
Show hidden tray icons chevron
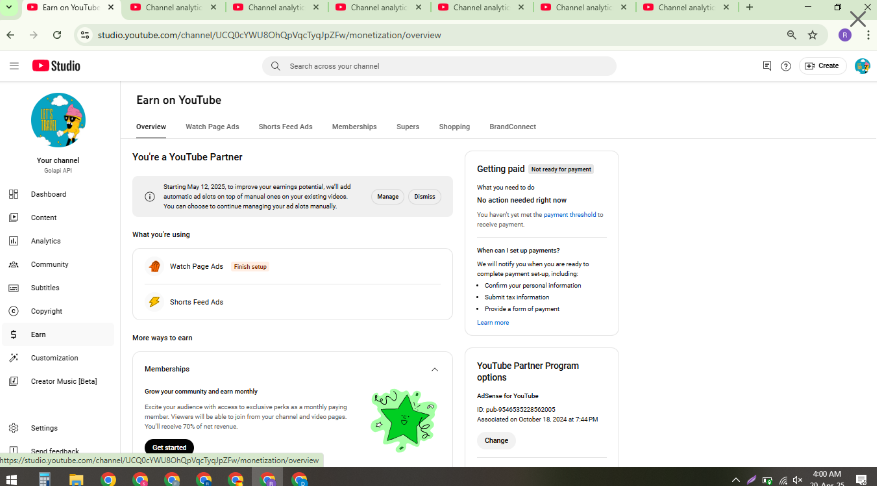735,480
